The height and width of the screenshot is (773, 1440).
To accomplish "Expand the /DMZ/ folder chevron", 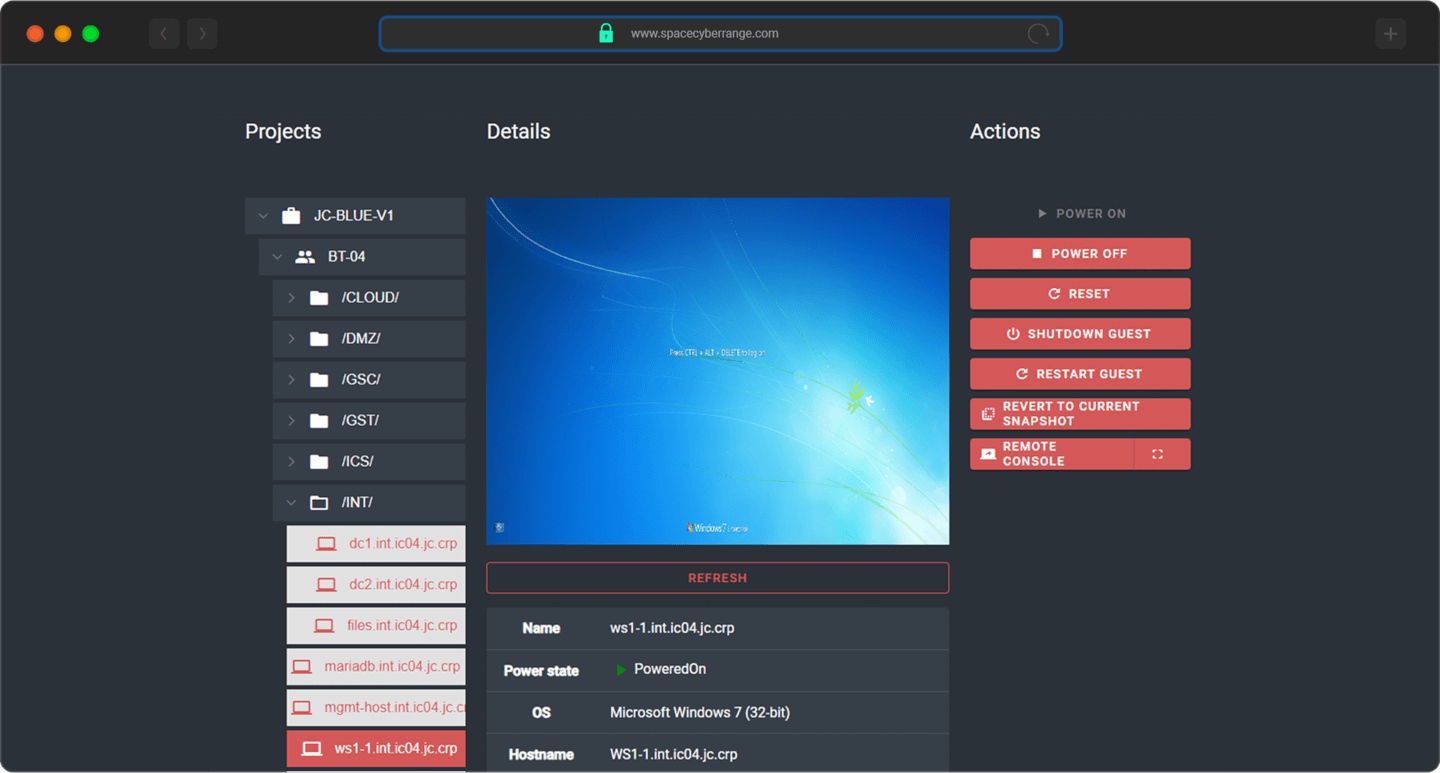I will coord(291,339).
